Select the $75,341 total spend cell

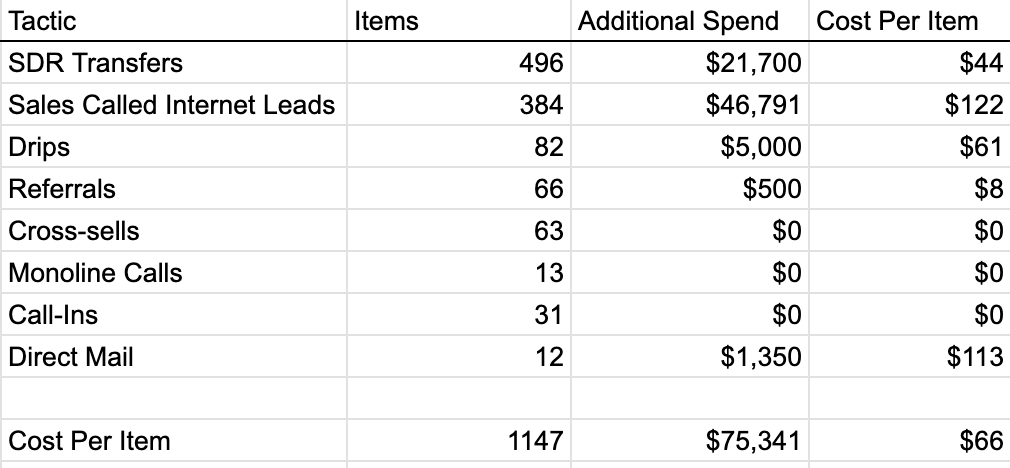point(689,440)
